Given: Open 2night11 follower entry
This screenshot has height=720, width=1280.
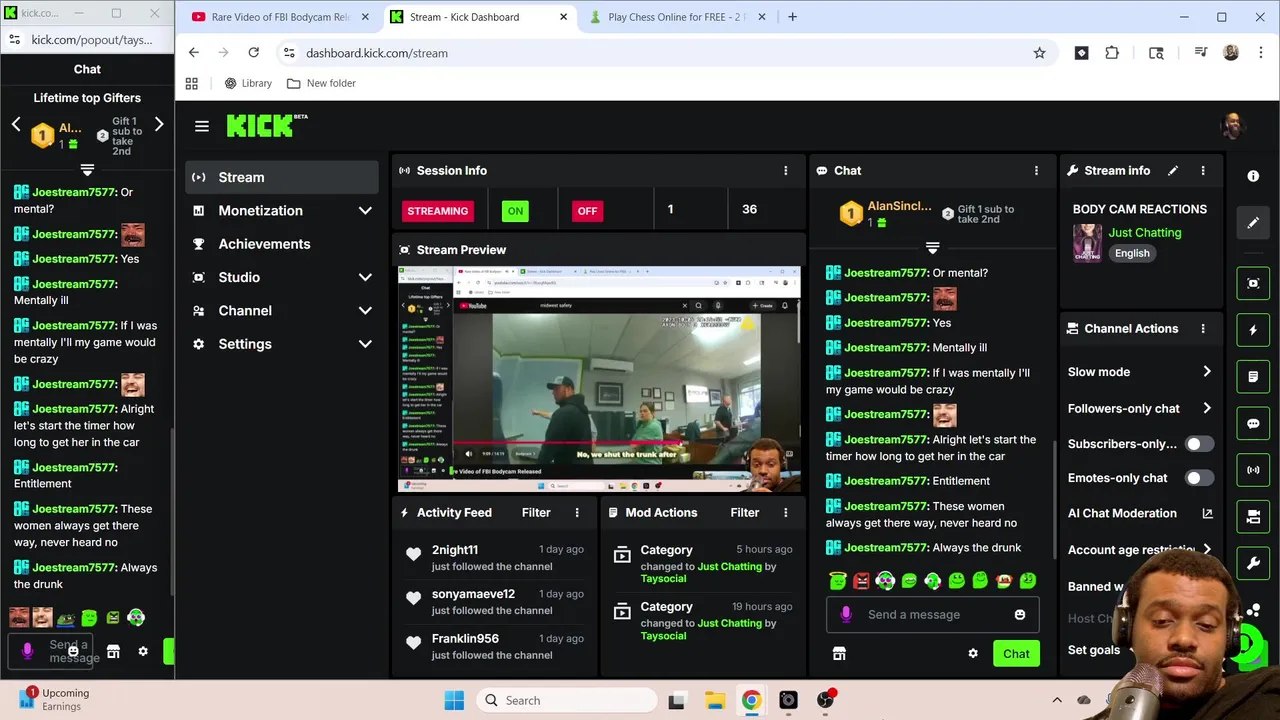Looking at the screenshot, I should (x=497, y=558).
